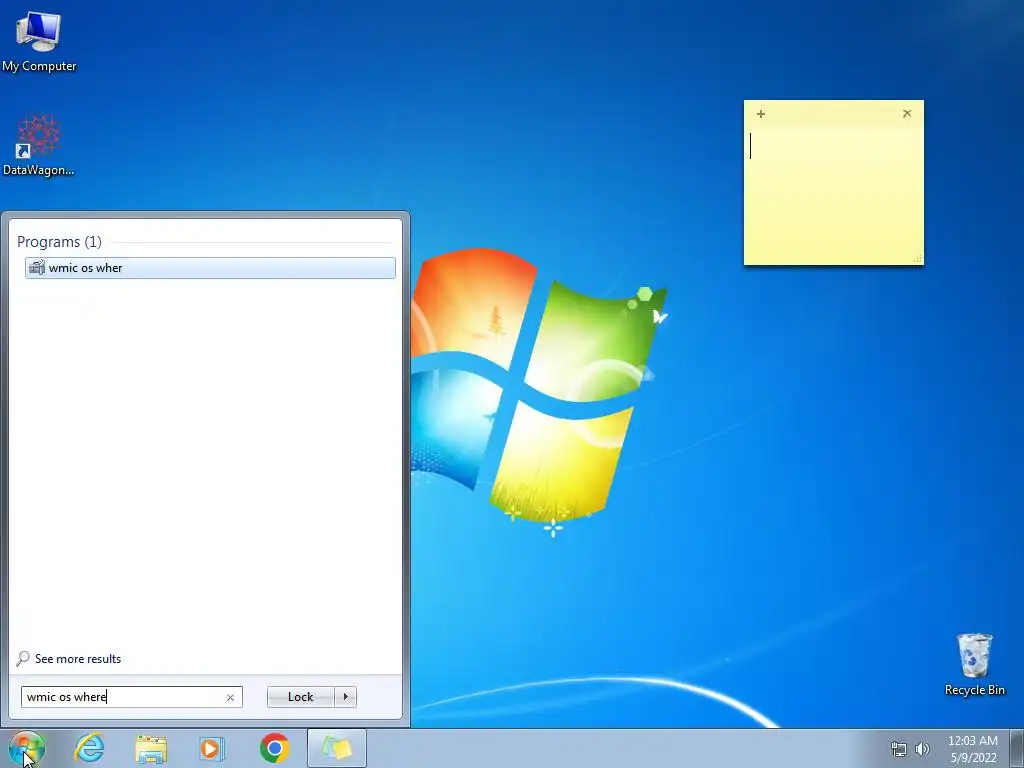Launch Google Chrome from taskbar

pos(274,748)
